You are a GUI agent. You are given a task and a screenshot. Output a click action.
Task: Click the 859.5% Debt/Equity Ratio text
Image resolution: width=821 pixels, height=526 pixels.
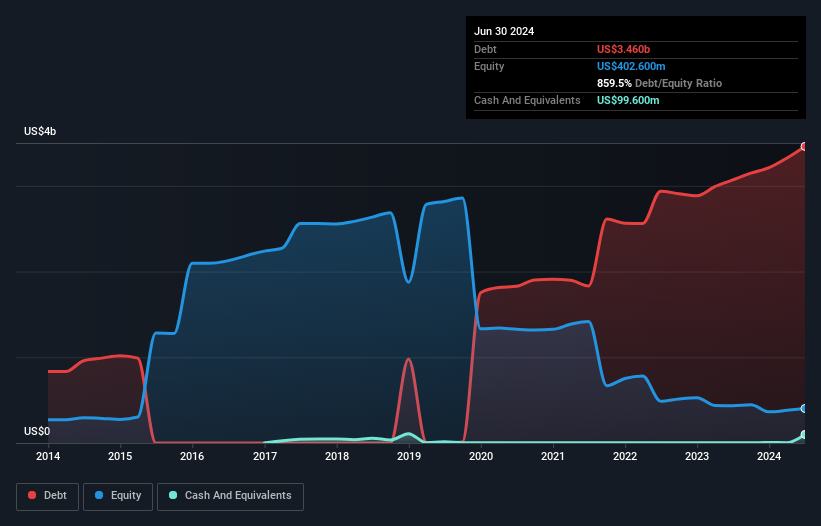pyautogui.click(x=659, y=83)
